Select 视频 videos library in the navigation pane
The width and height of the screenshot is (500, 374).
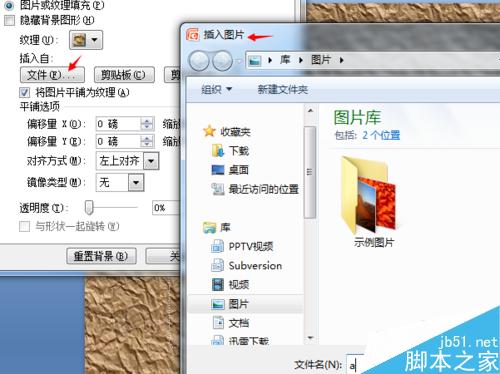(x=239, y=285)
